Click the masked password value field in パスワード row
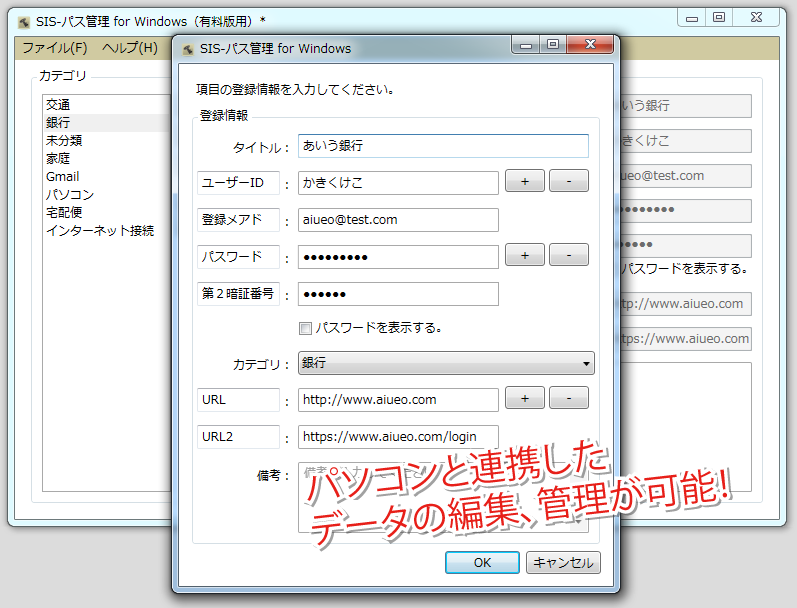 (398, 257)
